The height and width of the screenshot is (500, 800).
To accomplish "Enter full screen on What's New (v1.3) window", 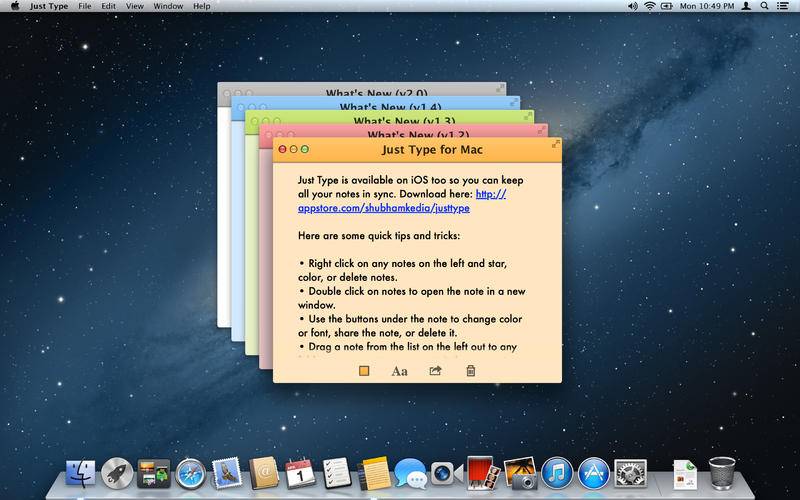I will tap(528, 116).
